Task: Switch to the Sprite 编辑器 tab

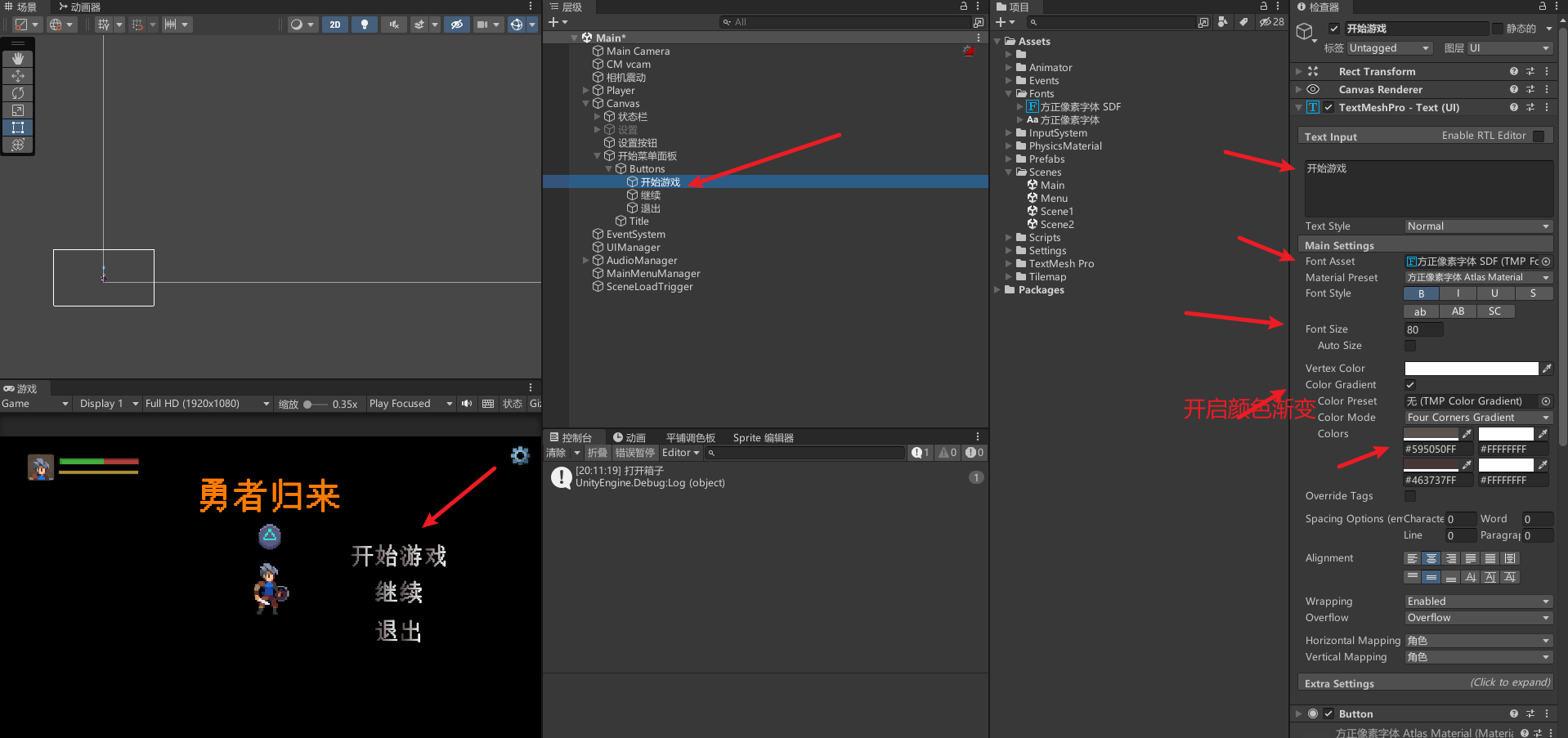Action: 762,436
